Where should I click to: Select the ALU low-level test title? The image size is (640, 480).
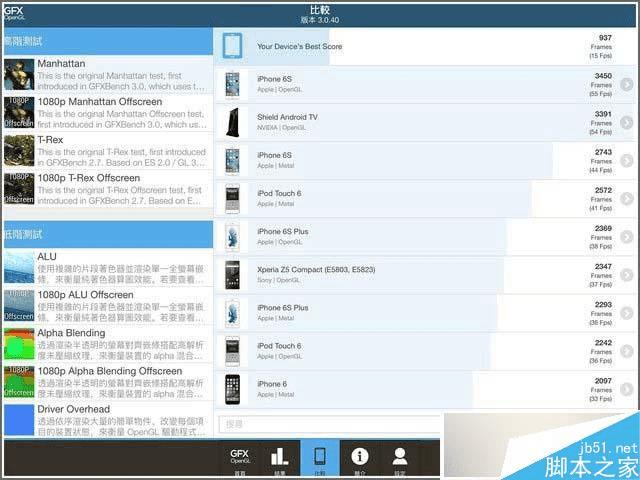click(x=47, y=257)
